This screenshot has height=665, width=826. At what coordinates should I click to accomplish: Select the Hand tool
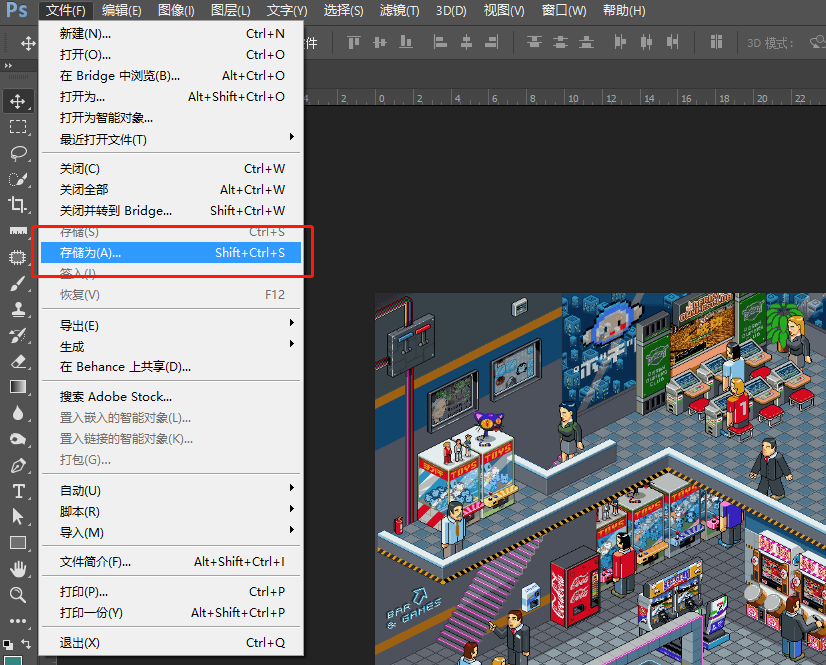pyautogui.click(x=18, y=569)
